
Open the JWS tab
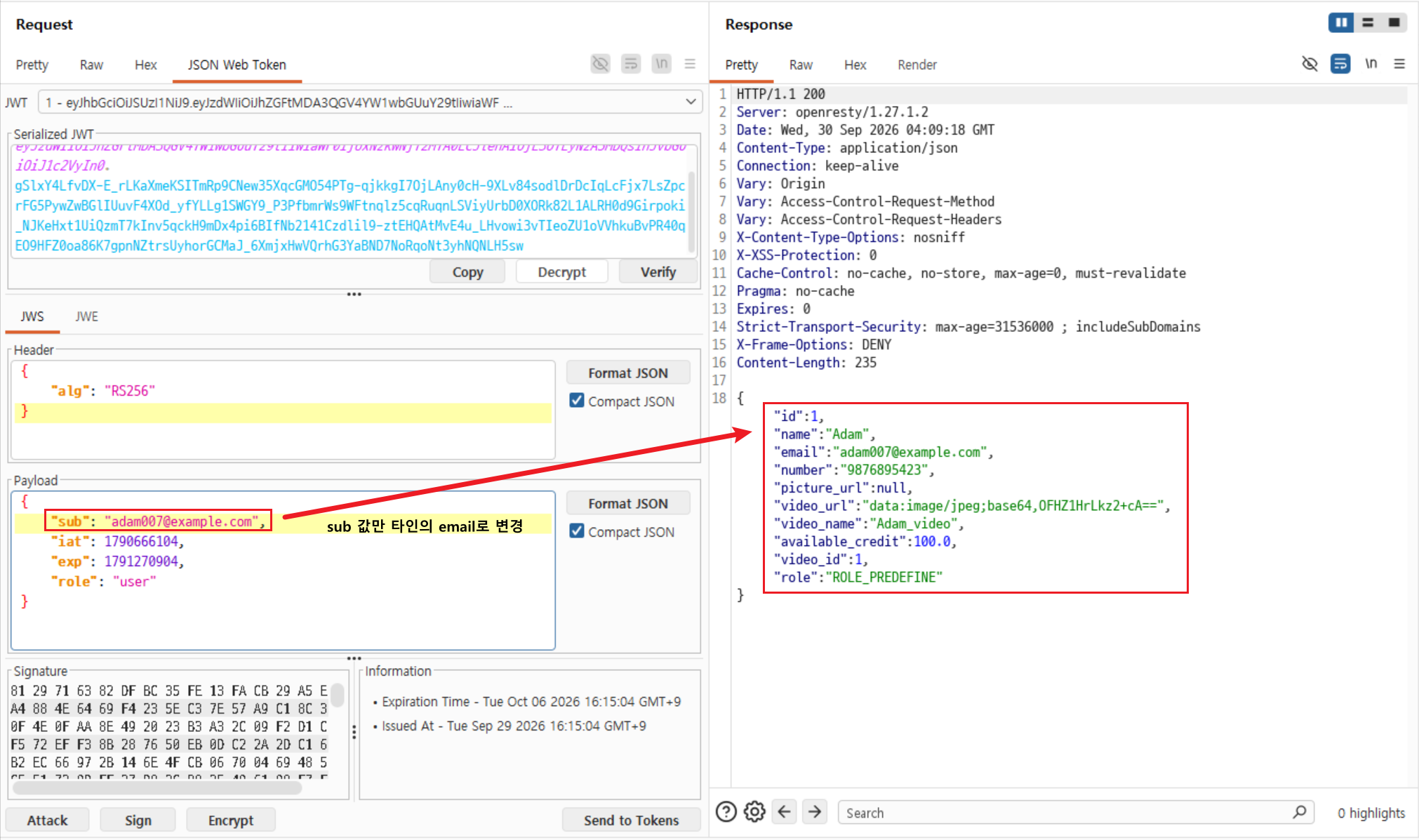[32, 316]
